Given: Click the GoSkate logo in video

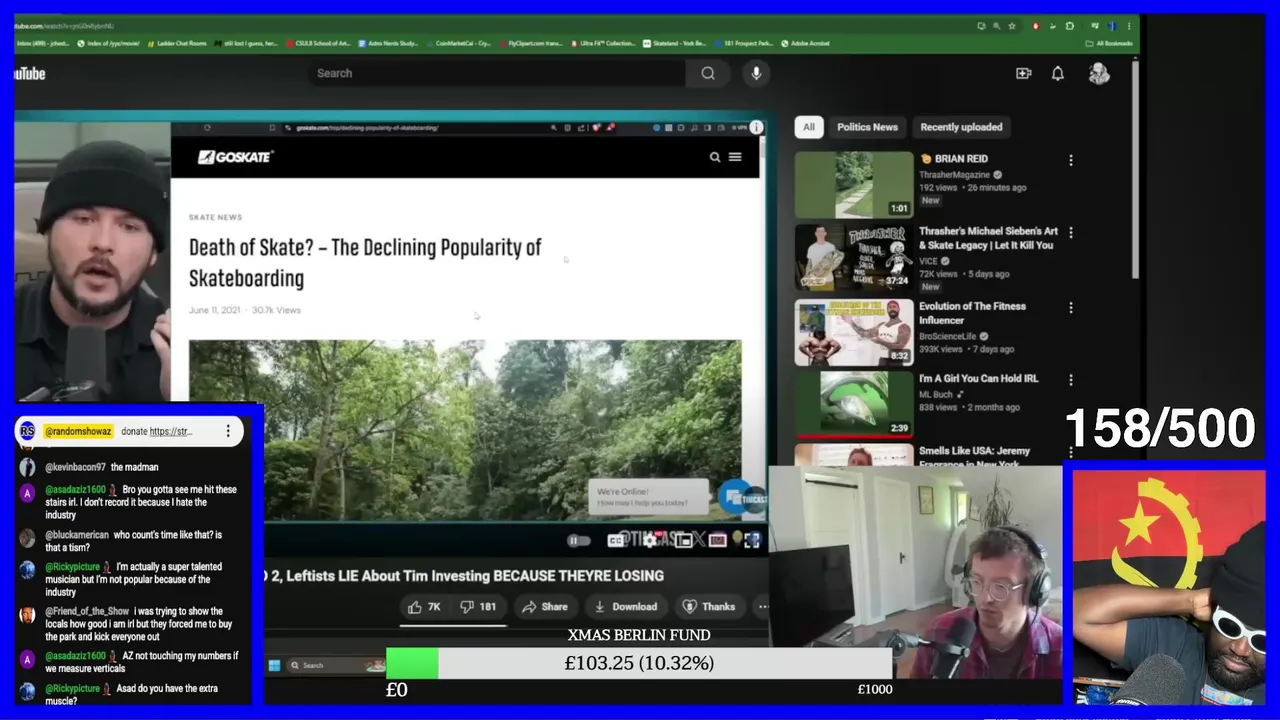Looking at the screenshot, I should click(235, 157).
